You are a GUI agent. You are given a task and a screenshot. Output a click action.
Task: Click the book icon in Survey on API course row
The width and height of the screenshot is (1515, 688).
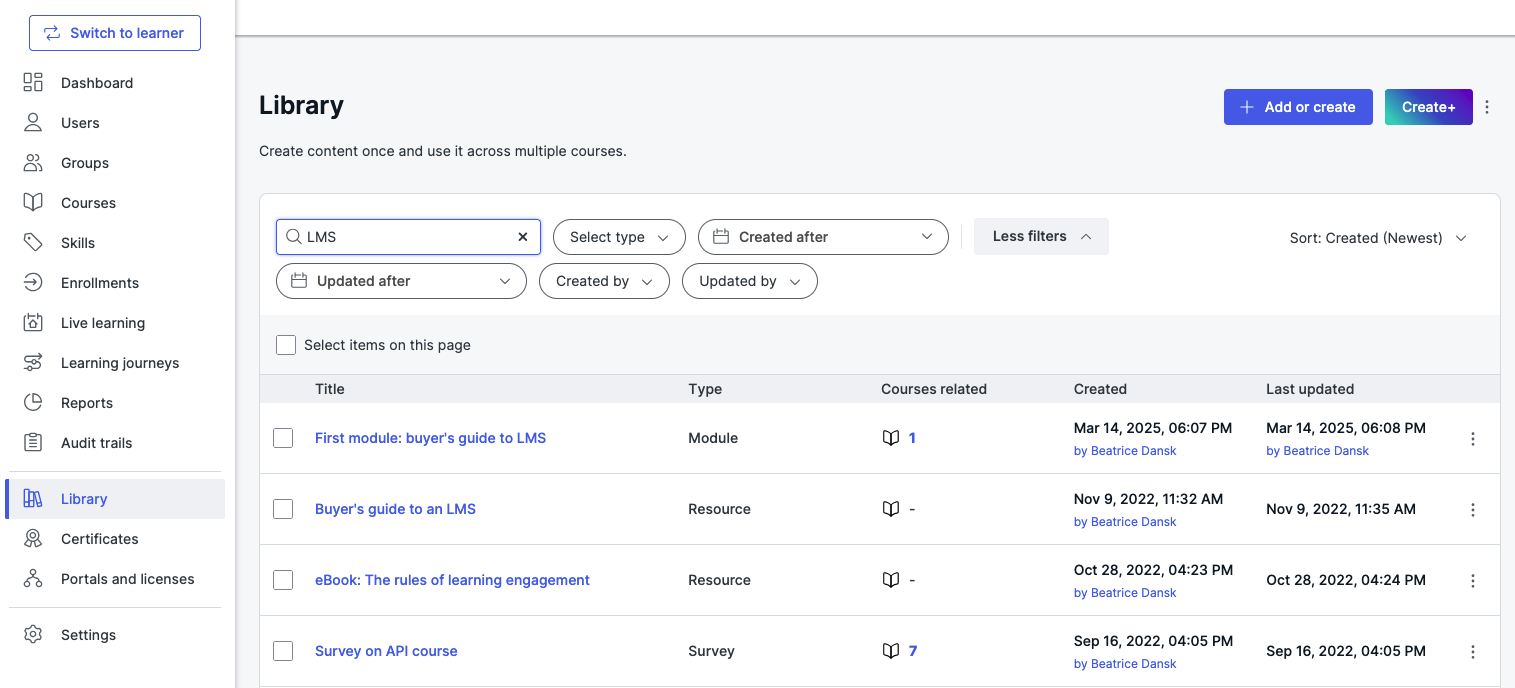(x=891, y=651)
